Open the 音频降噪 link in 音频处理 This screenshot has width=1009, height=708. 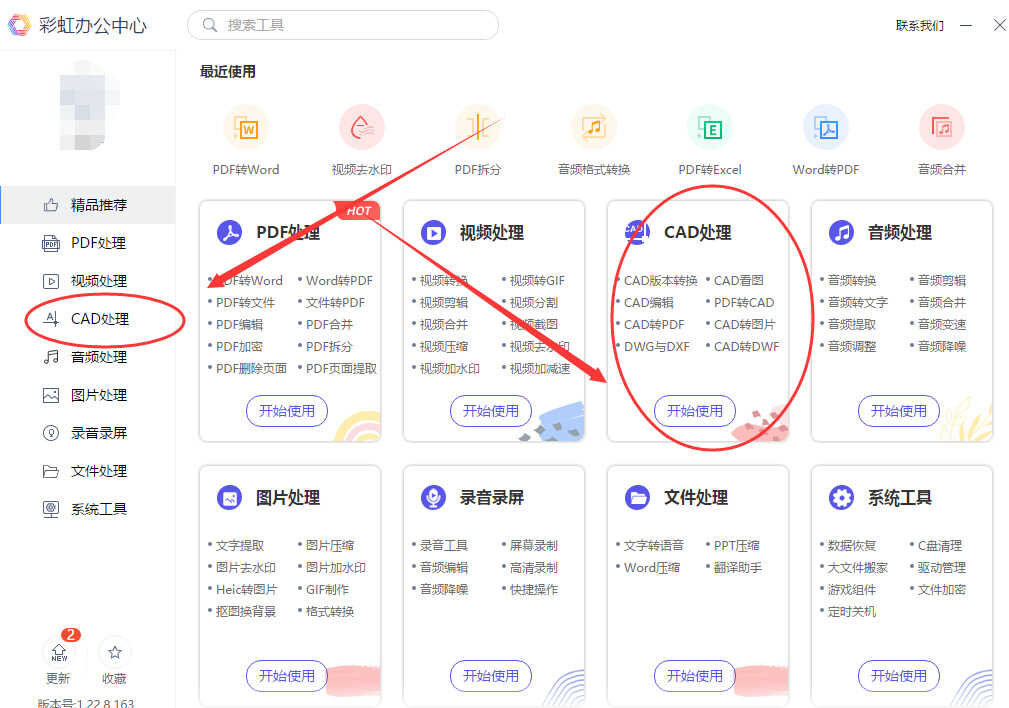tap(941, 346)
